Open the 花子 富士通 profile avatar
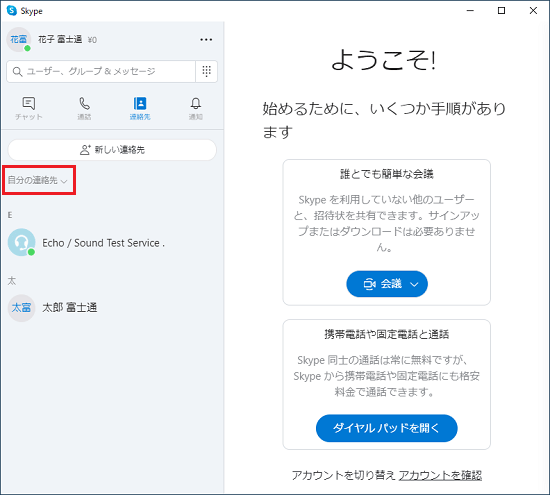The image size is (550, 495). (19, 39)
